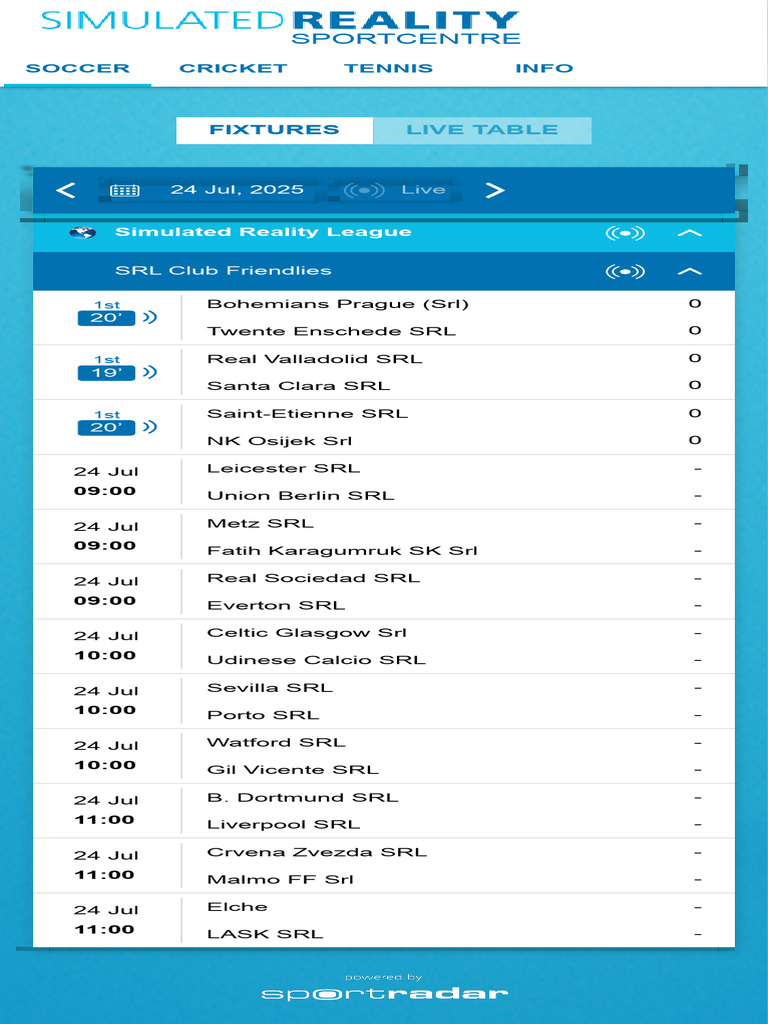The width and height of the screenshot is (768, 1024).
Task: Click Liverpool SRL team name
Action: (283, 825)
